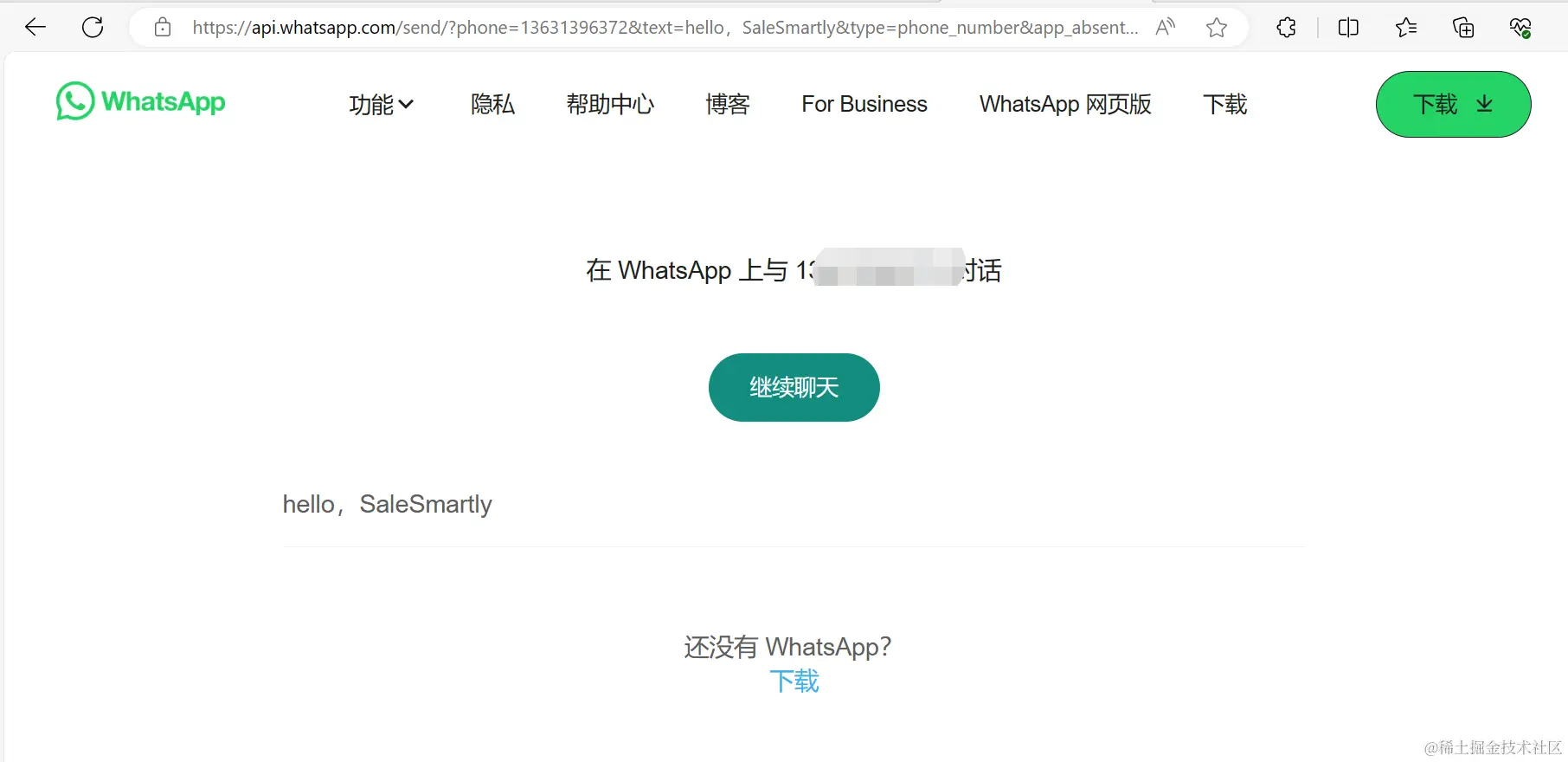Add page to favorites with star icon

click(1217, 28)
